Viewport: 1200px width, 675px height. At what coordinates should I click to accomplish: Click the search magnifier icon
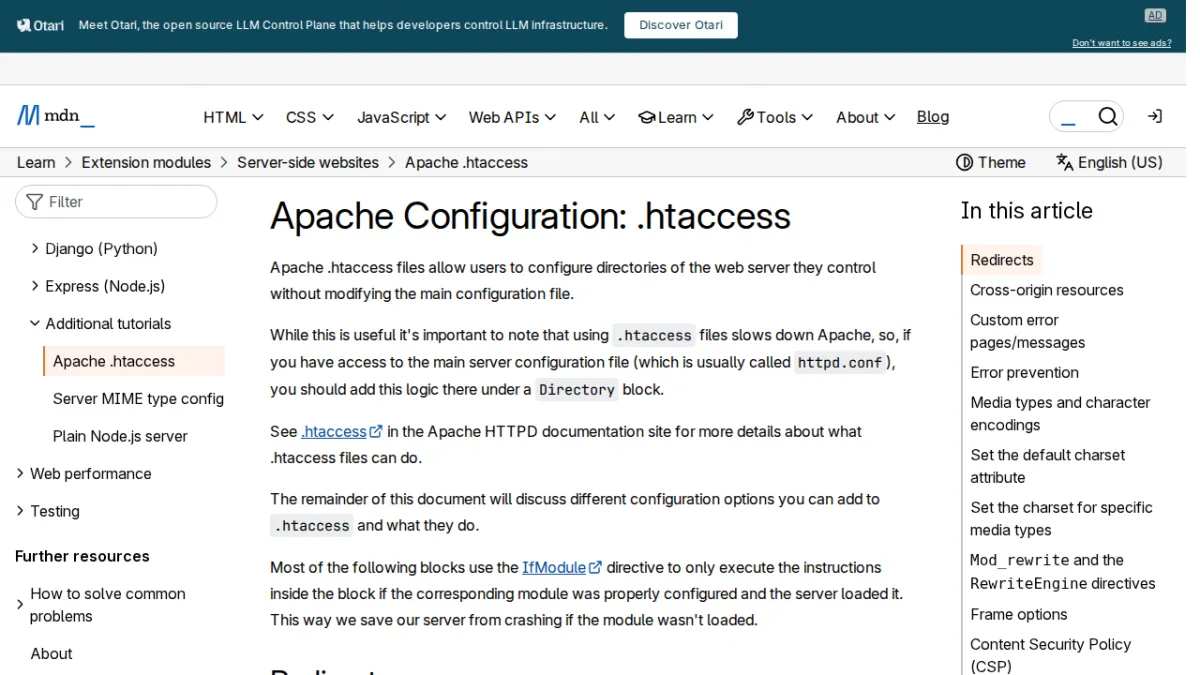[x=1108, y=117]
